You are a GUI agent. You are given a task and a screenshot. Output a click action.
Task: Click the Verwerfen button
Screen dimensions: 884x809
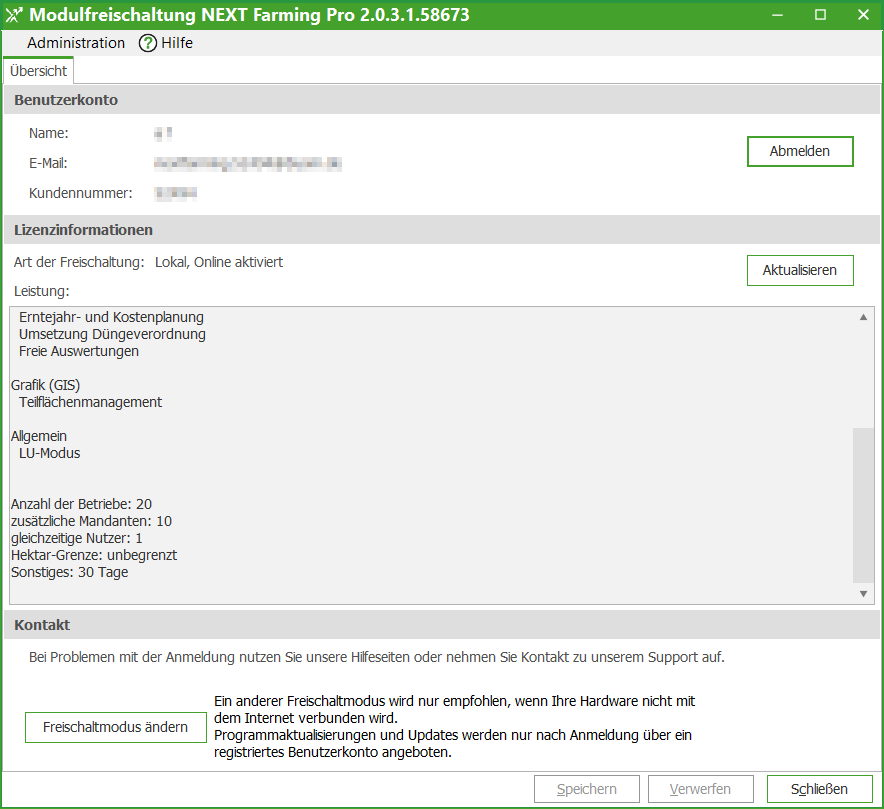[x=700, y=789]
